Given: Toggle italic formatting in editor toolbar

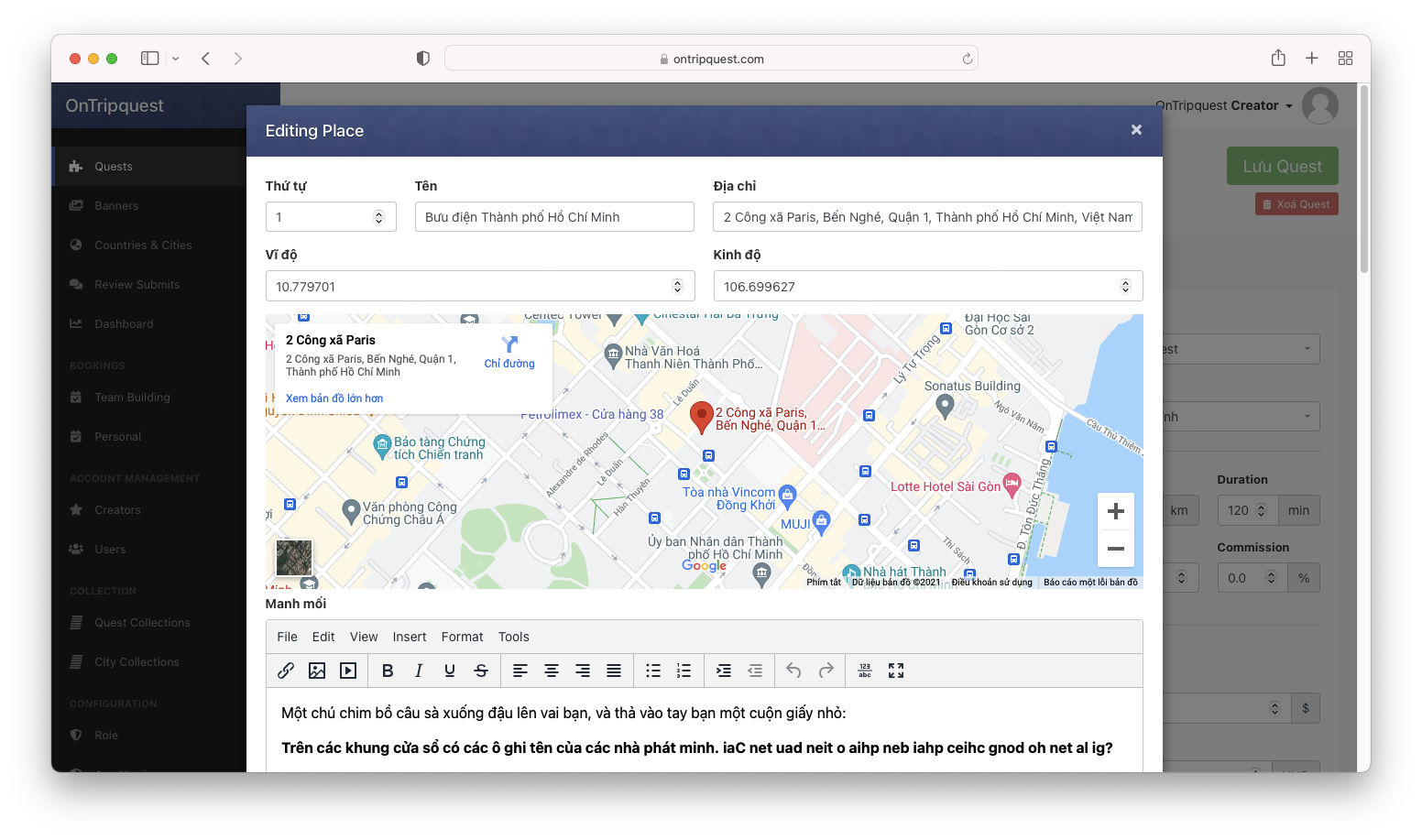Looking at the screenshot, I should tap(419, 671).
